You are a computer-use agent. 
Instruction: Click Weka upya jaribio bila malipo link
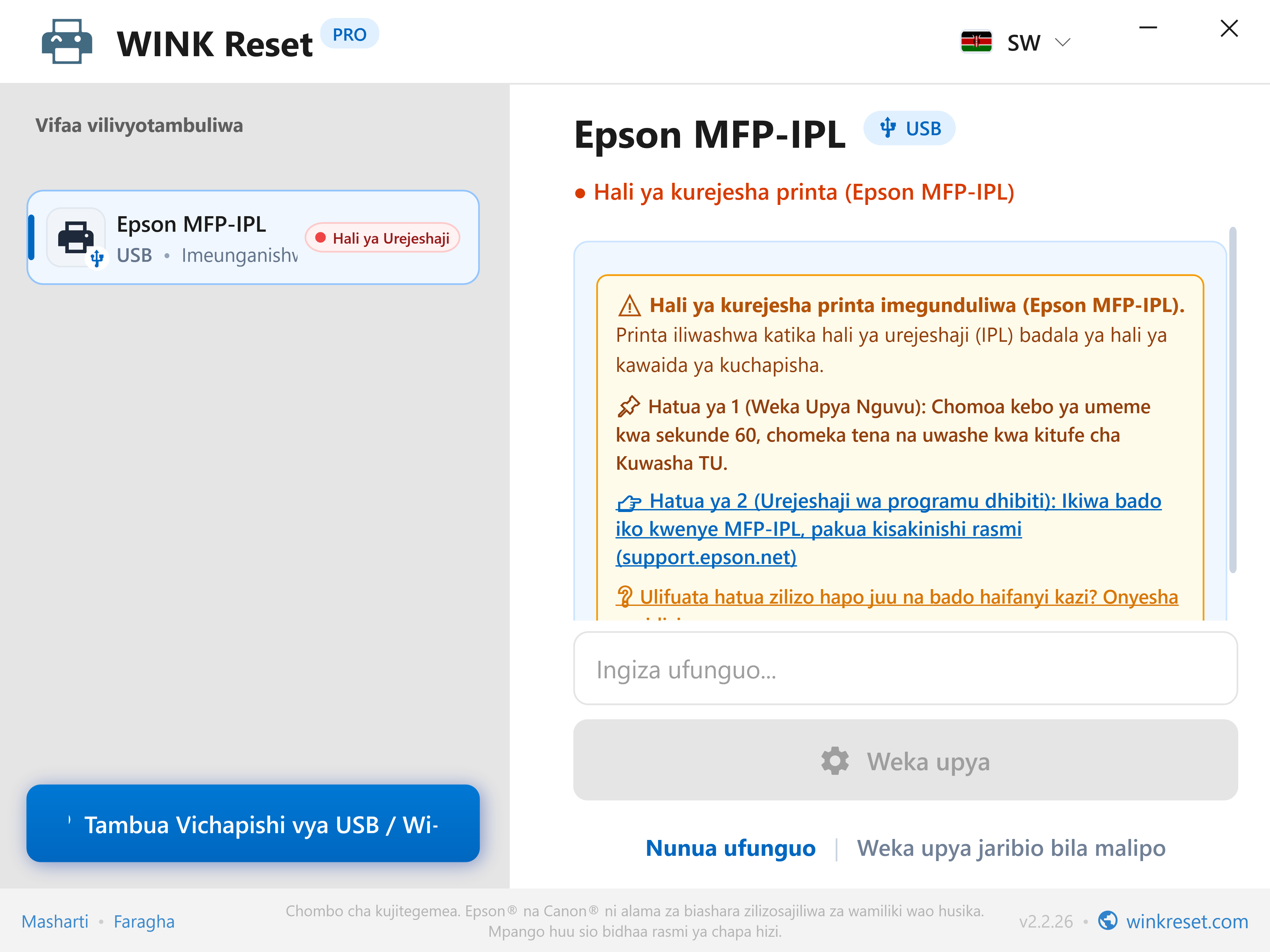tap(1011, 848)
